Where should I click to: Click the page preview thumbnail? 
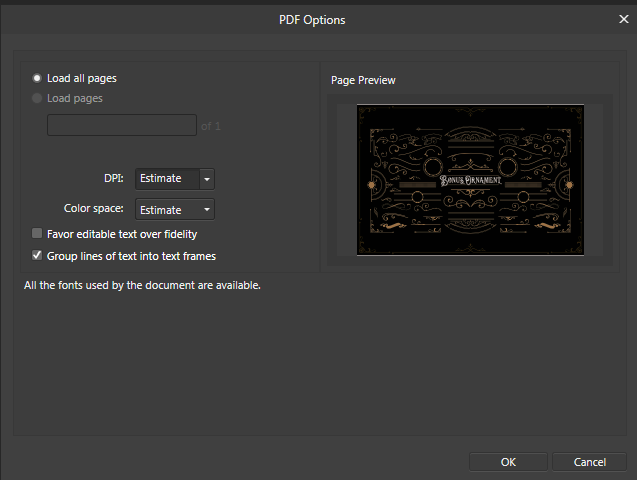point(470,180)
